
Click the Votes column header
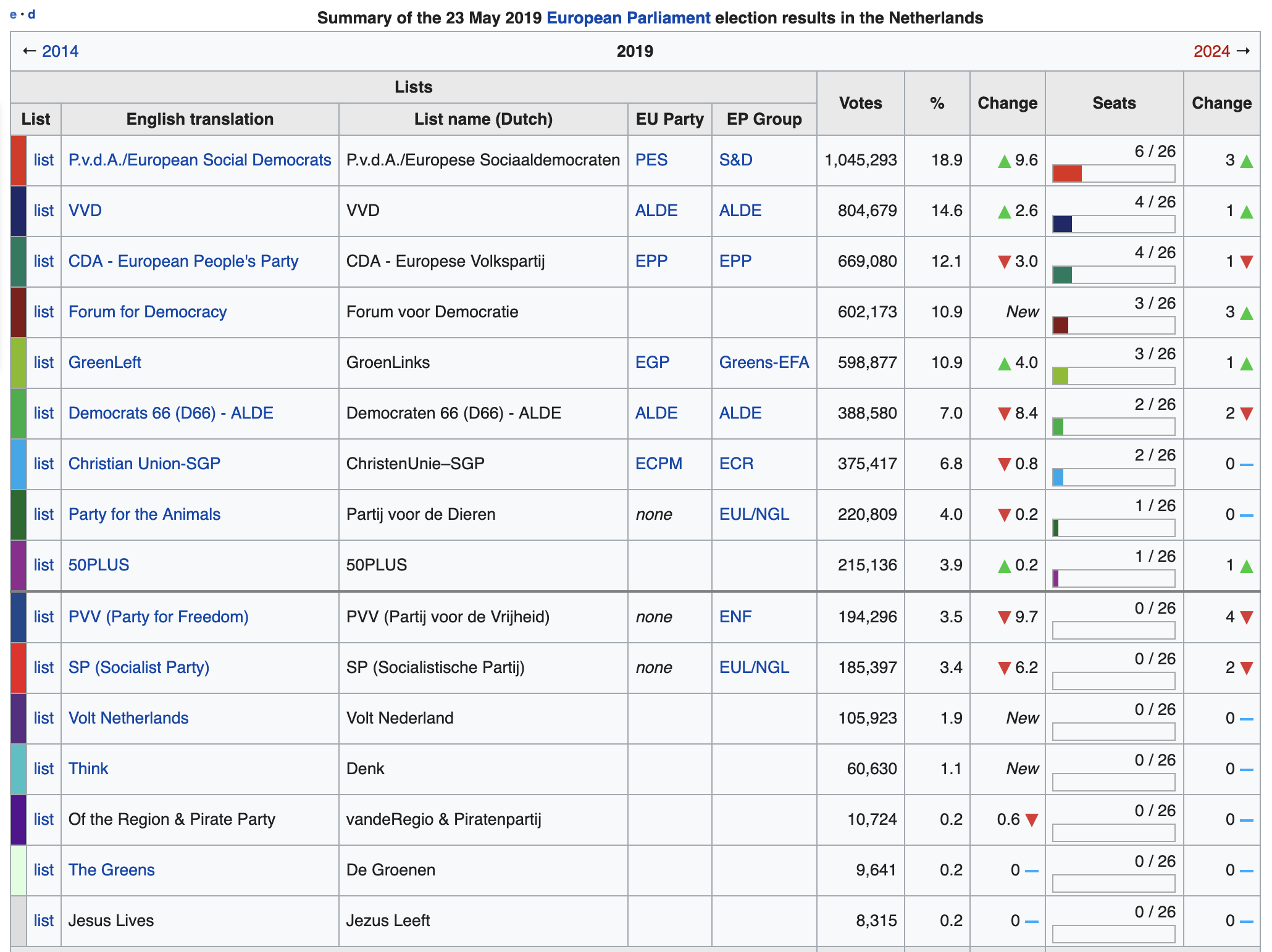point(860,103)
